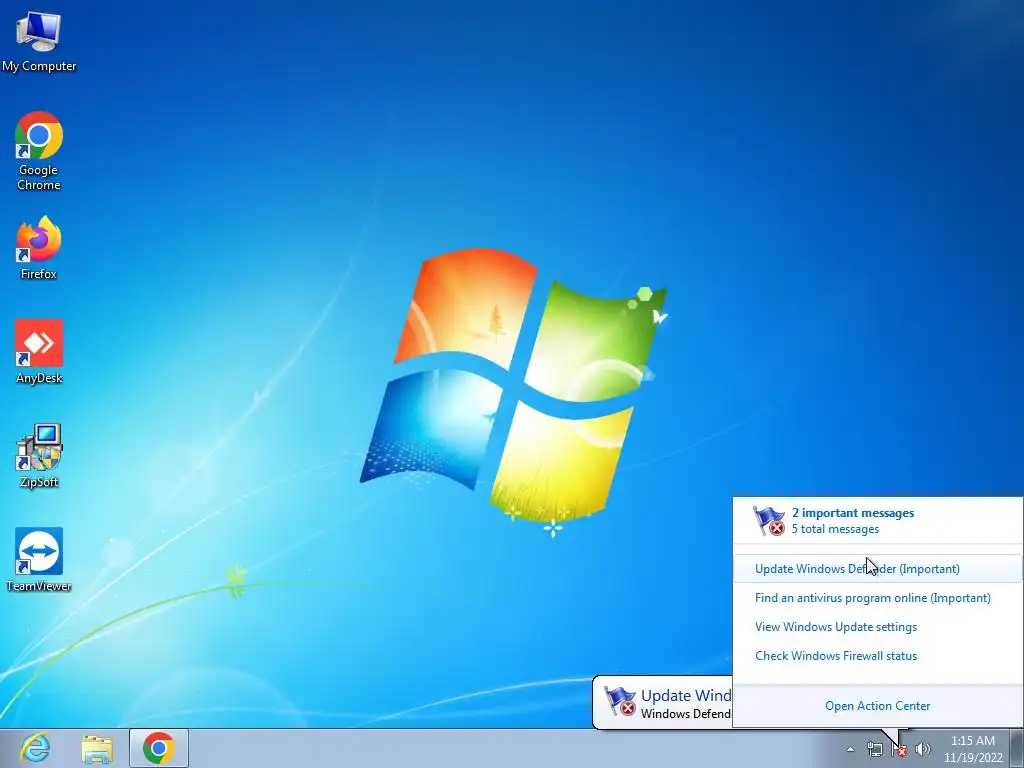This screenshot has width=1024, height=768.
Task: Open View Windows Update settings
Action: [836, 627]
